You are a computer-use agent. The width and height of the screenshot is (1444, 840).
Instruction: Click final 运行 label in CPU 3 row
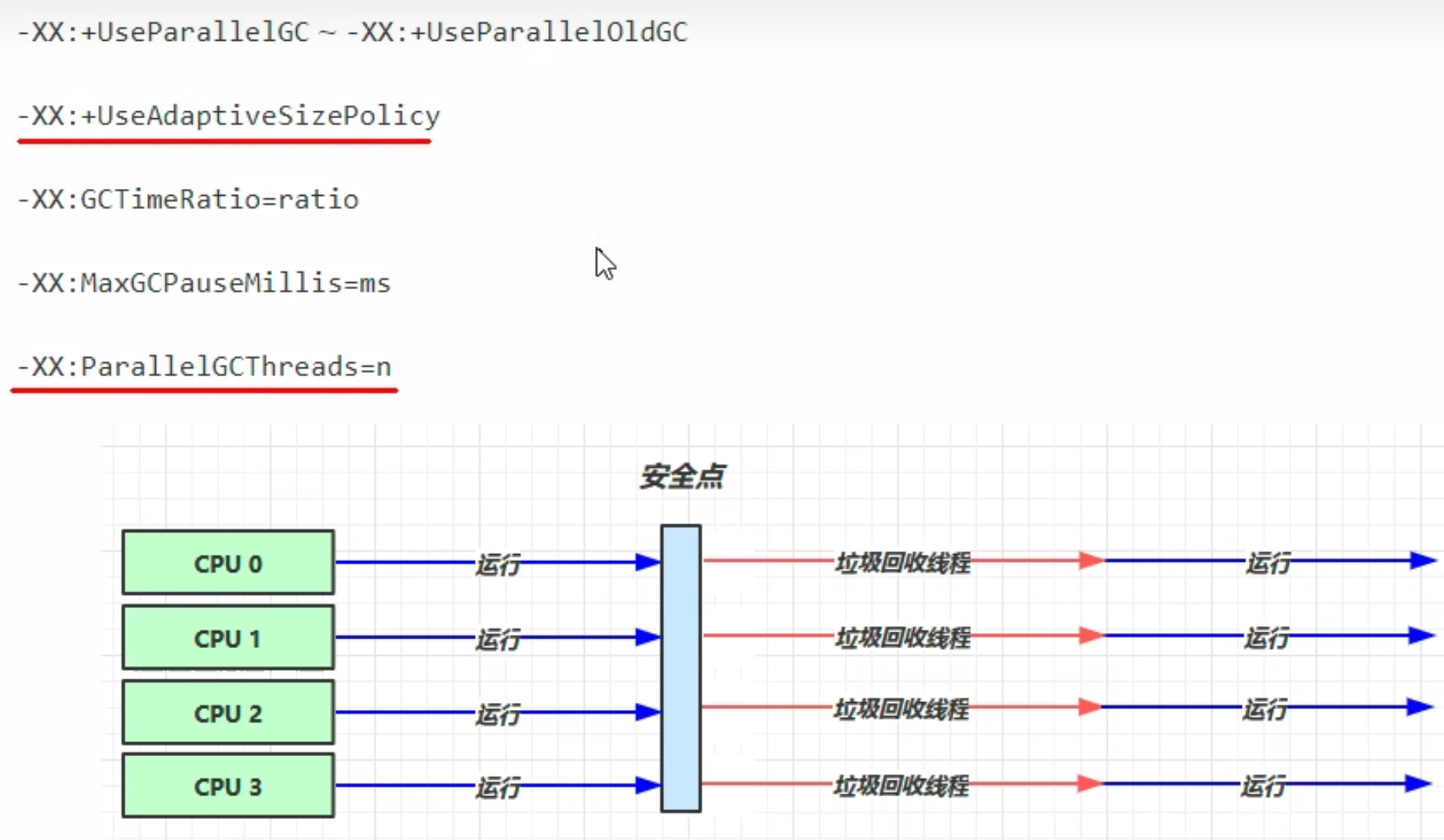coord(1264,785)
